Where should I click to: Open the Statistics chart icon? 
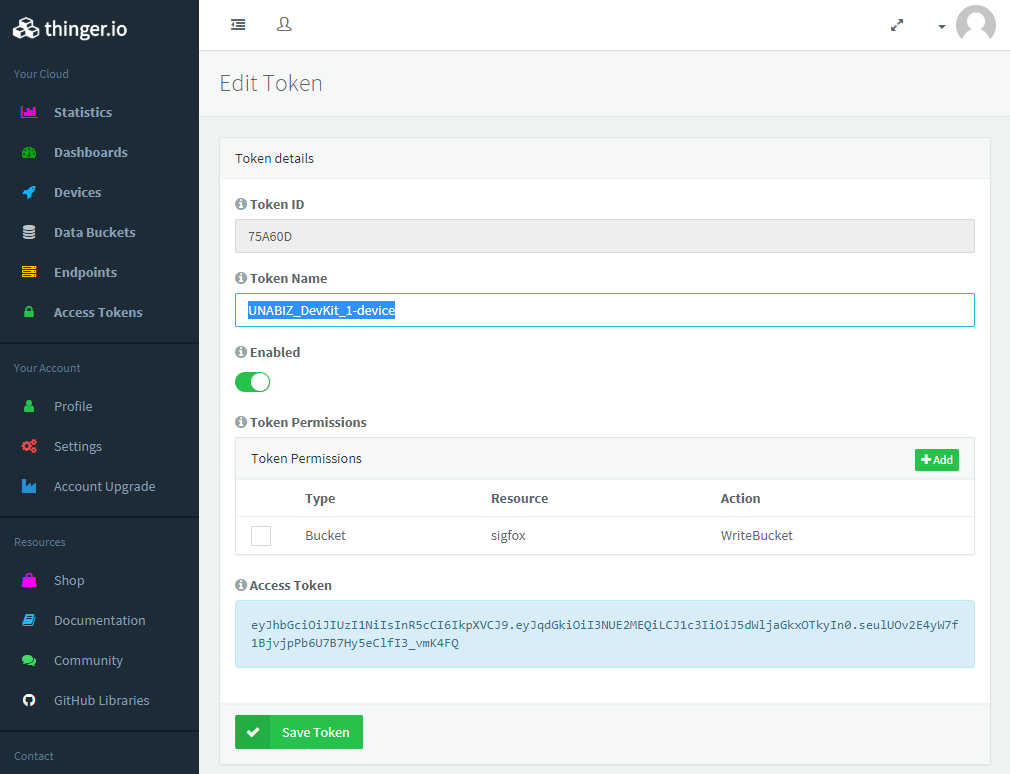(x=29, y=112)
